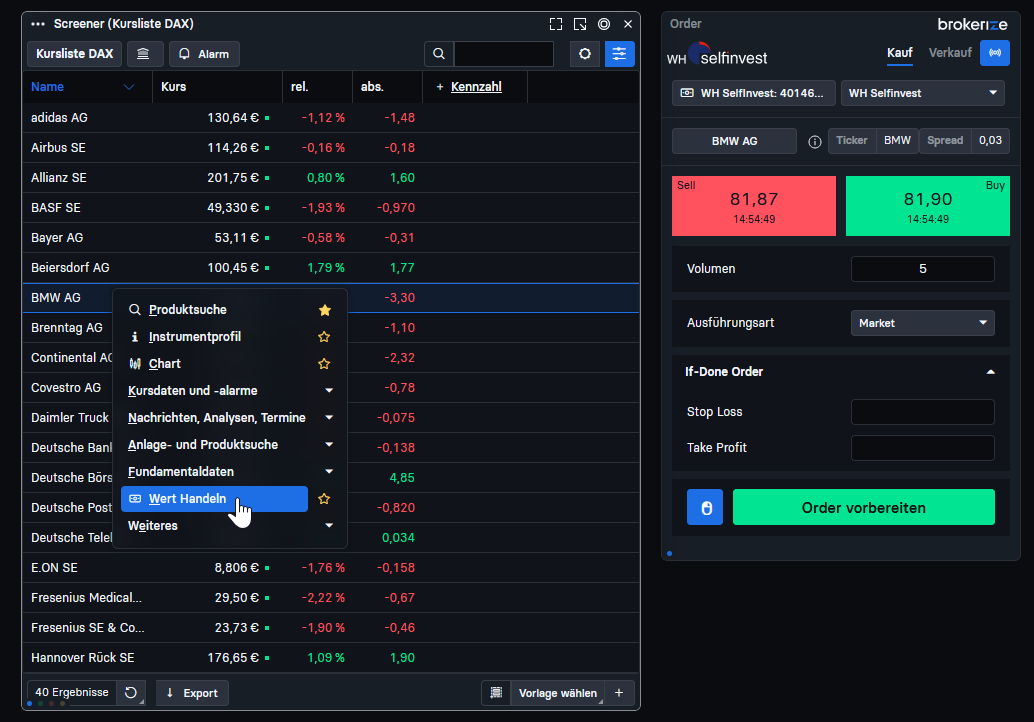Select the E.ON SE row
Viewport: 1034px width, 722px height.
click(330, 568)
